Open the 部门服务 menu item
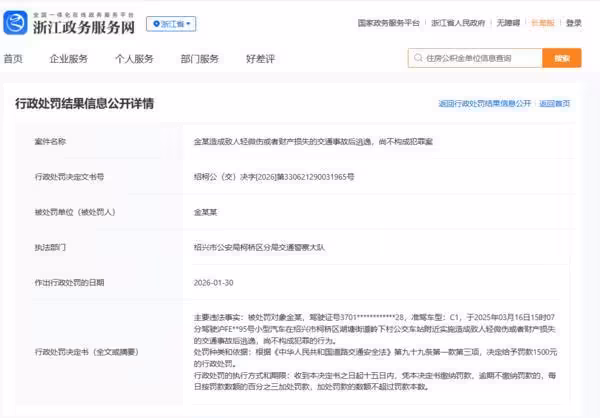The image size is (600, 418). [x=200, y=59]
